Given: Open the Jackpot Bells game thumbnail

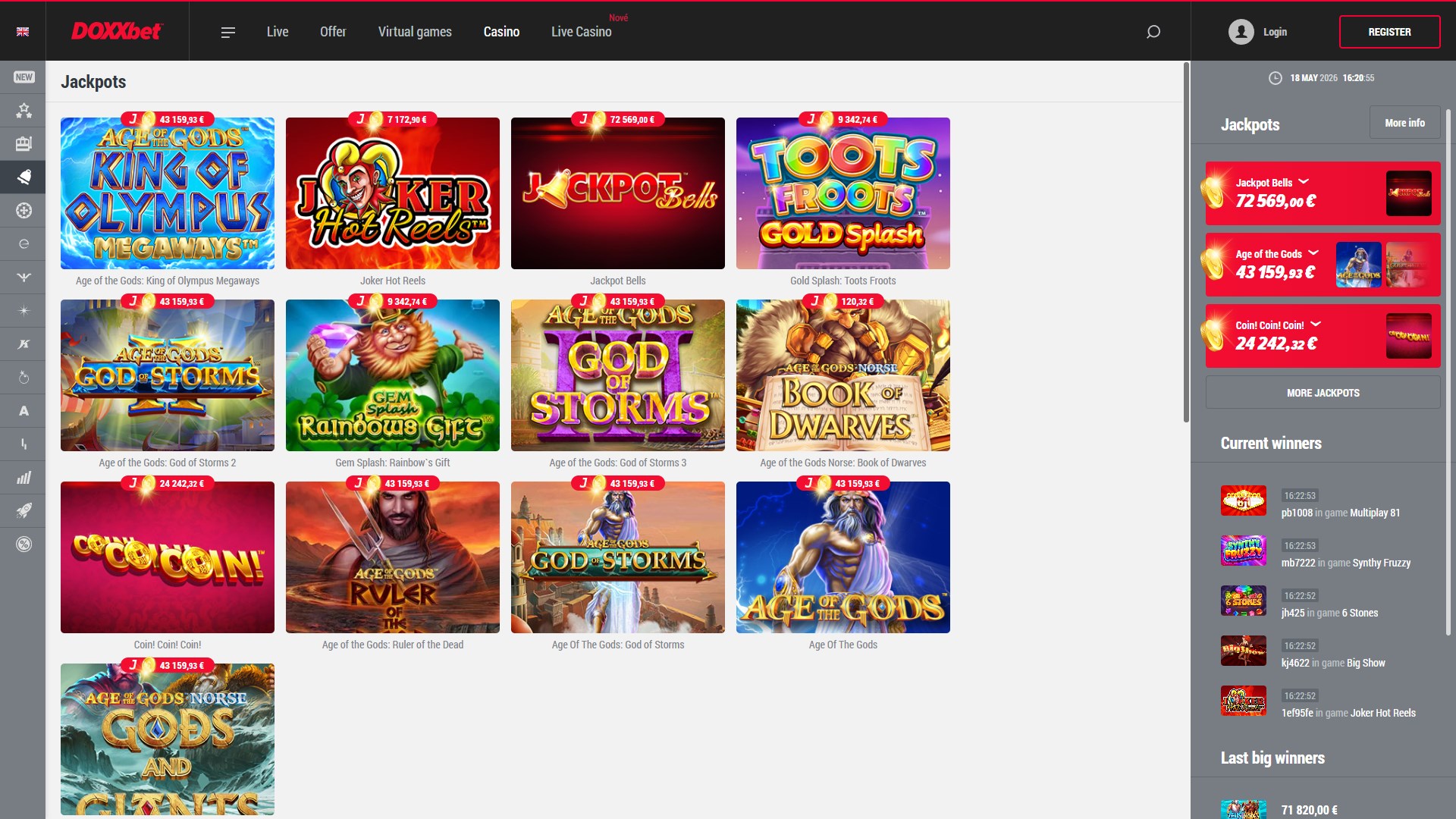Looking at the screenshot, I should pos(618,193).
